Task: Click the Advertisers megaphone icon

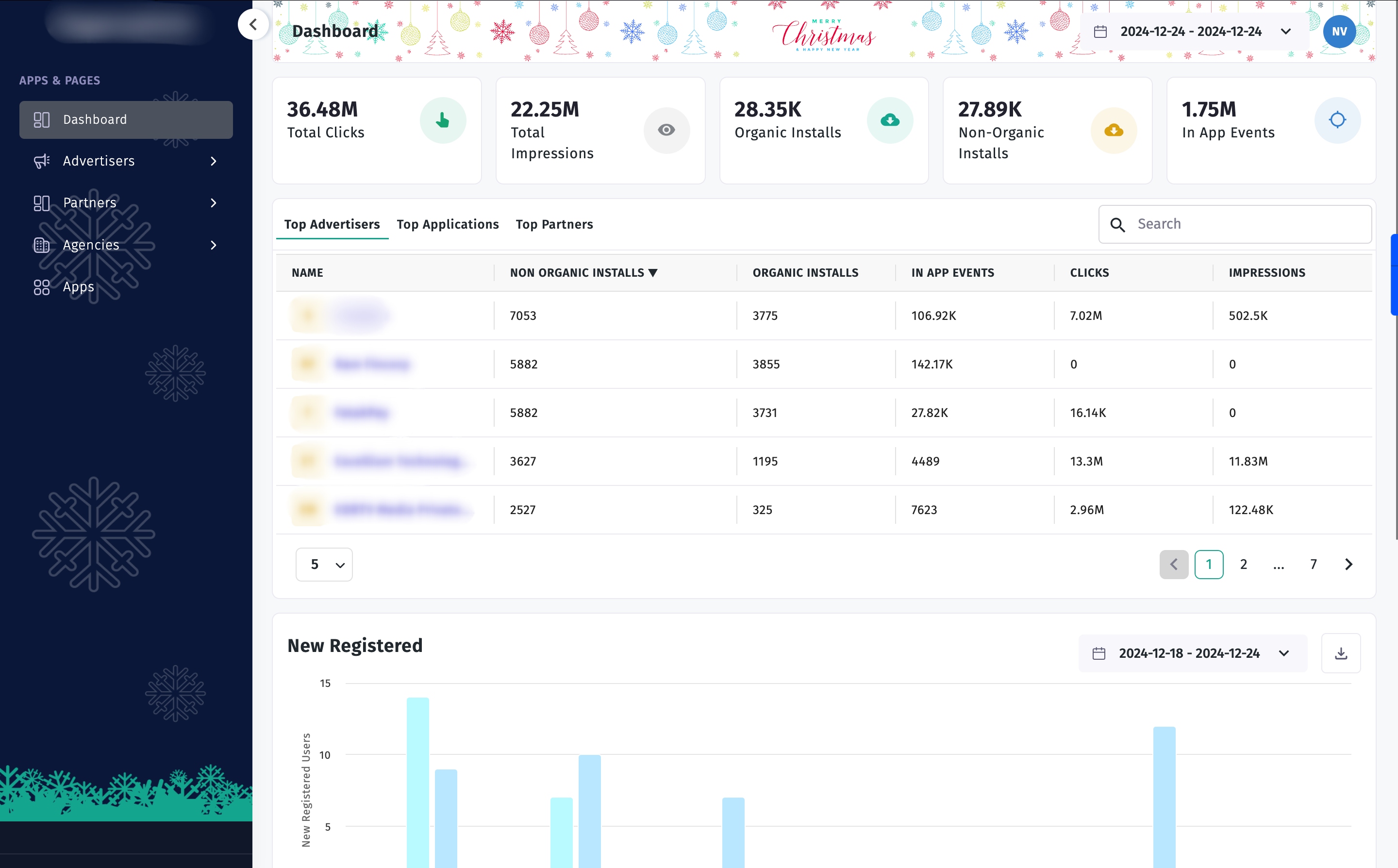Action: click(x=41, y=161)
